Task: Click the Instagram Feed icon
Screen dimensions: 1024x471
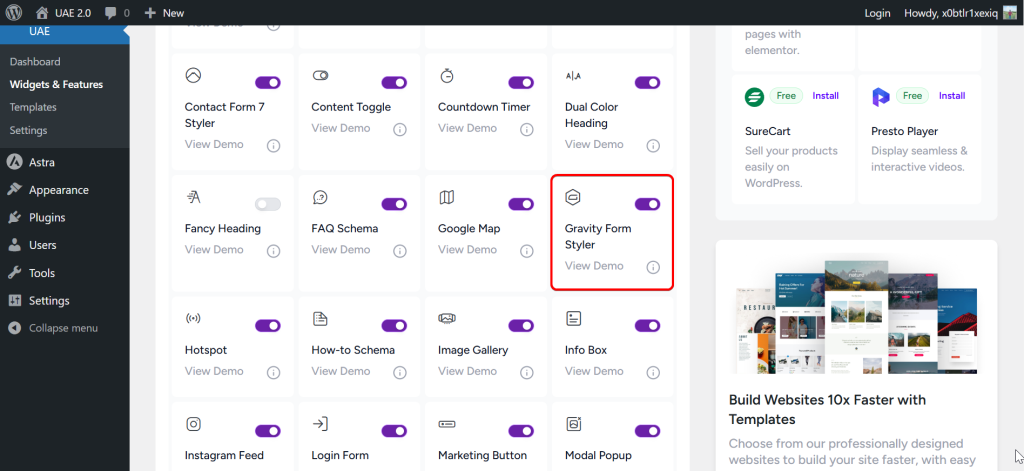Action: coord(193,424)
